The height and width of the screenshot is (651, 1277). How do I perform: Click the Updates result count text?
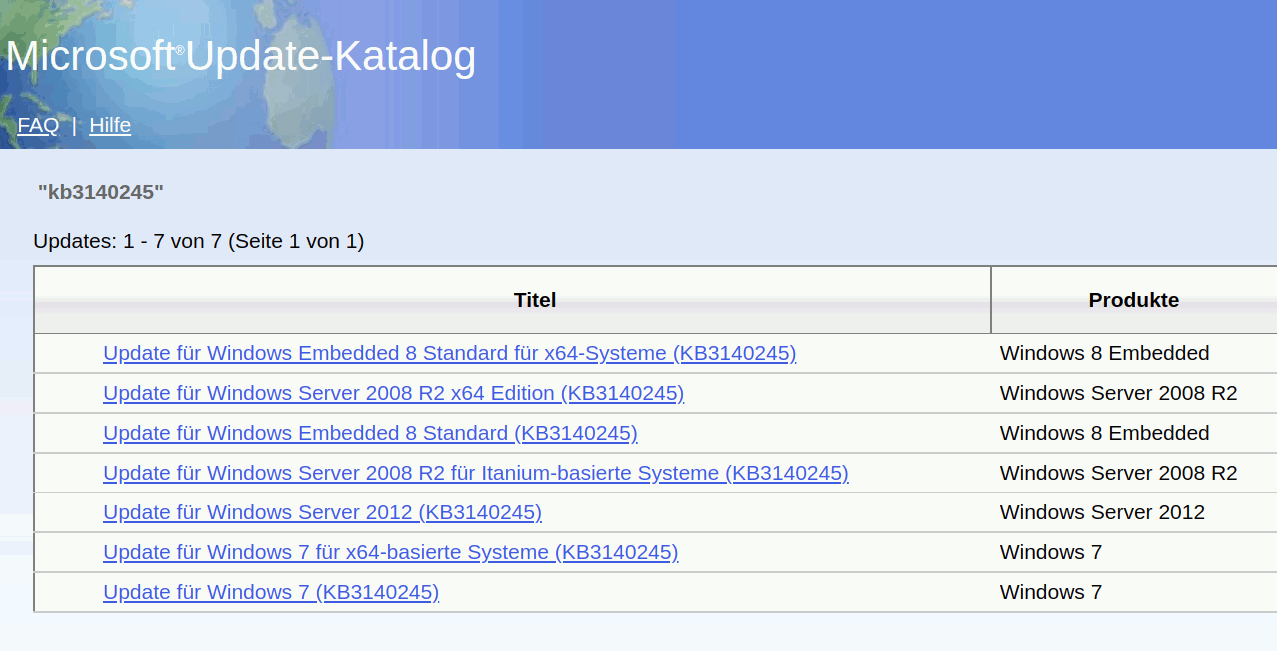point(198,241)
